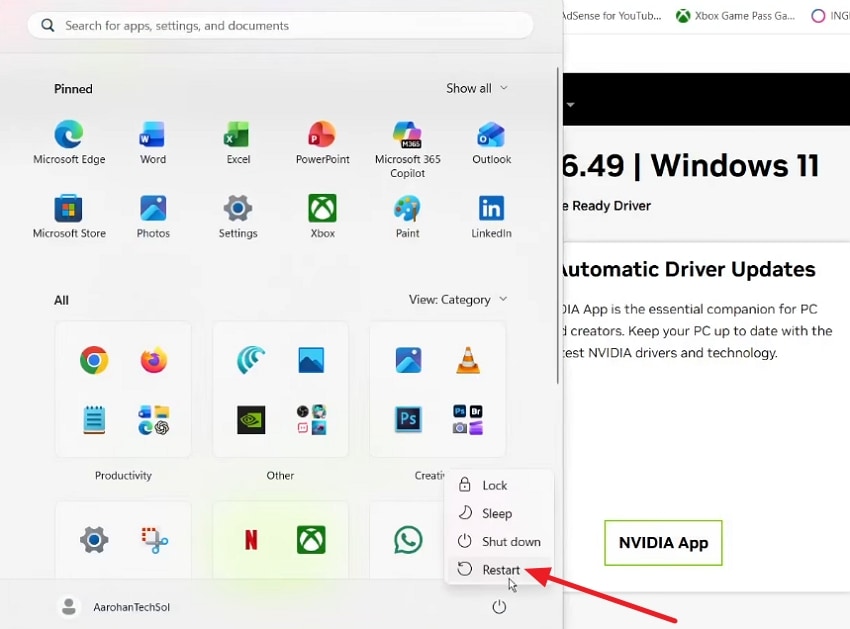Screen dimensions: 850x629
Task: Click the dropdown arrow in NVIDIA black header
Action: [570, 104]
